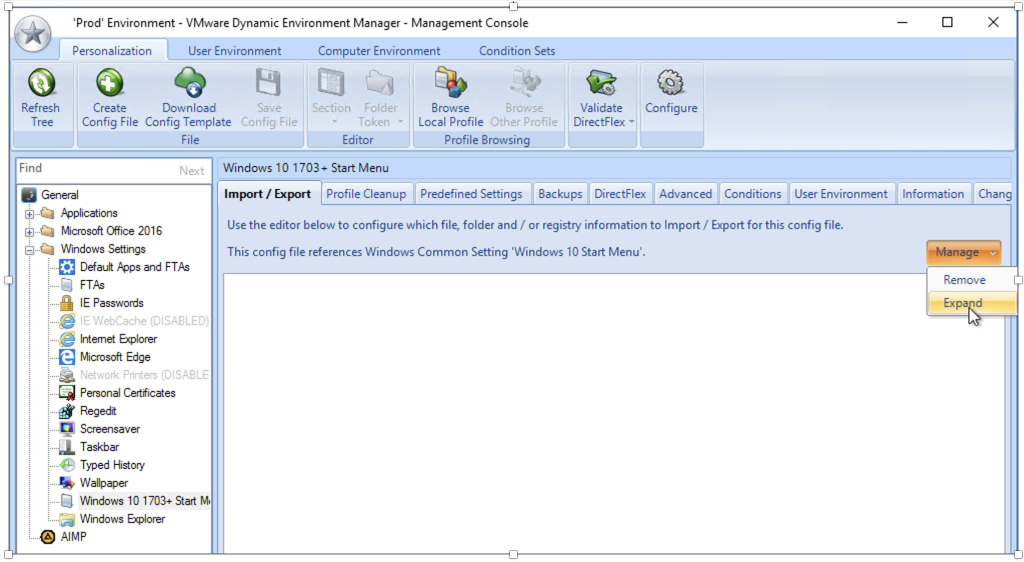Open the DirectFlex tab
1024x562 pixels.
pyautogui.click(x=620, y=194)
